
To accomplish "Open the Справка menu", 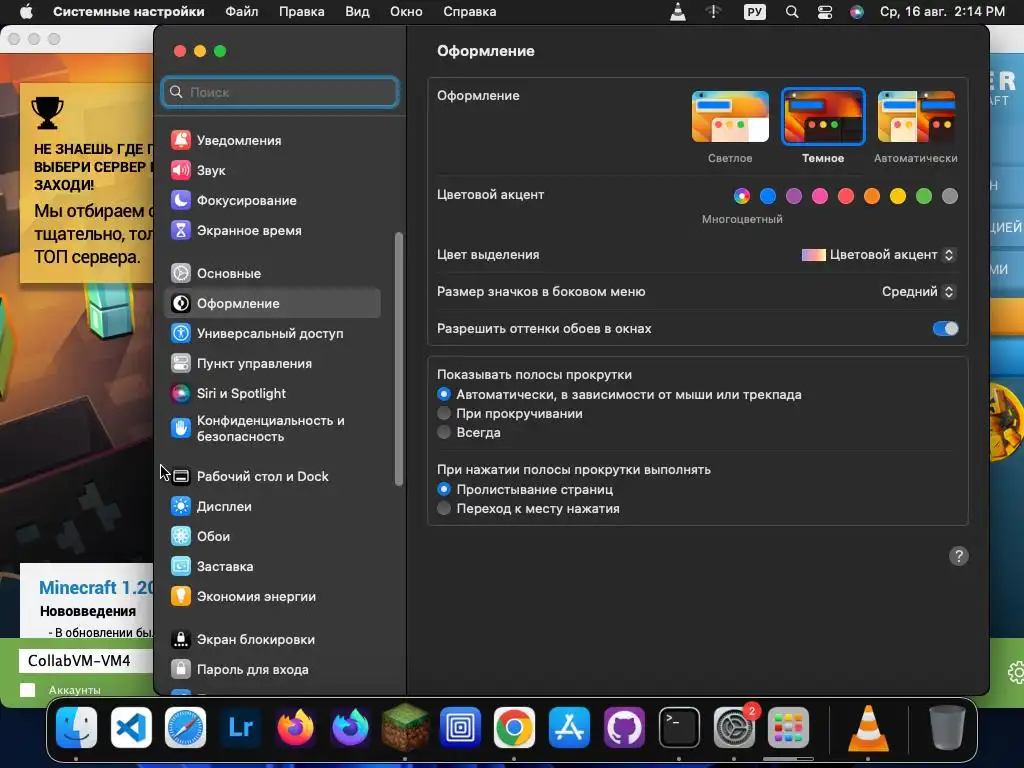I will [470, 12].
